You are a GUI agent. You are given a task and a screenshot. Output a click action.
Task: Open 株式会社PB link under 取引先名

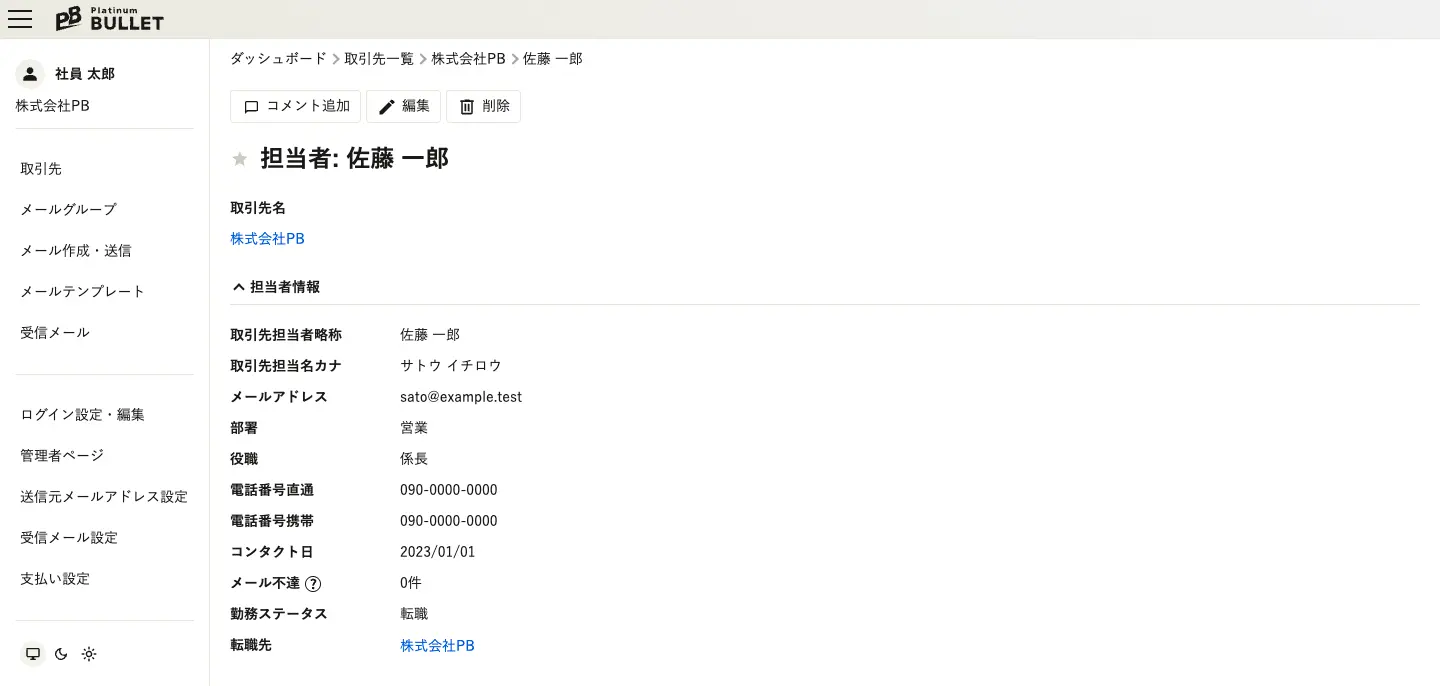267,239
